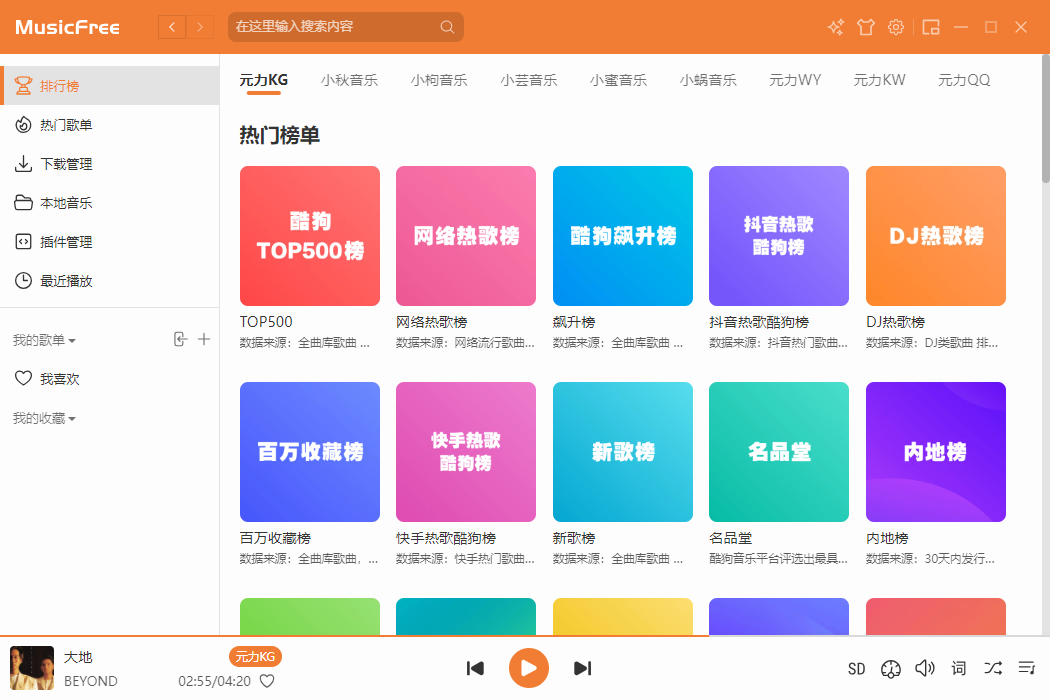Open the skin/theme t-shirt icon
Screen dimensions: 1050x700
(865, 27)
